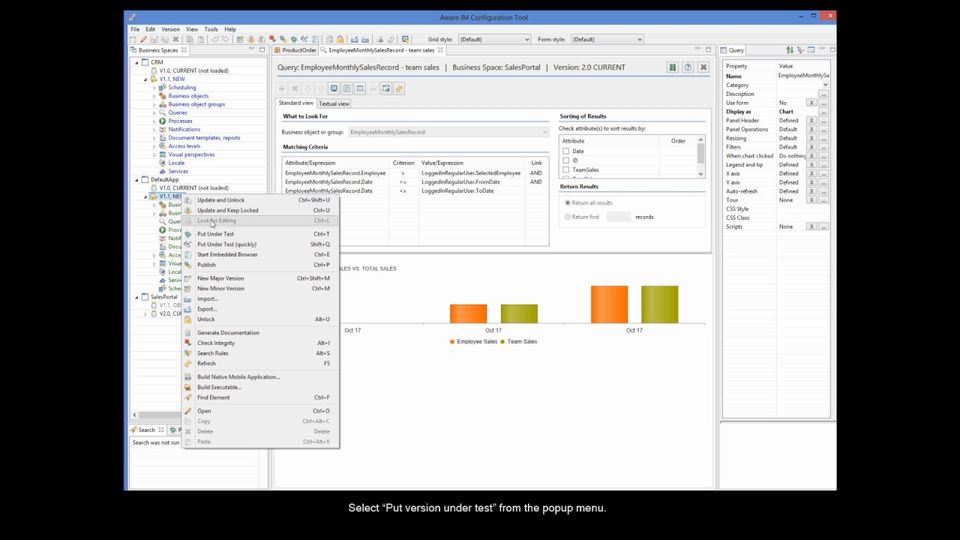Switch to the ProductOrder editor tab
This screenshot has height=540, width=960.
(x=296, y=50)
